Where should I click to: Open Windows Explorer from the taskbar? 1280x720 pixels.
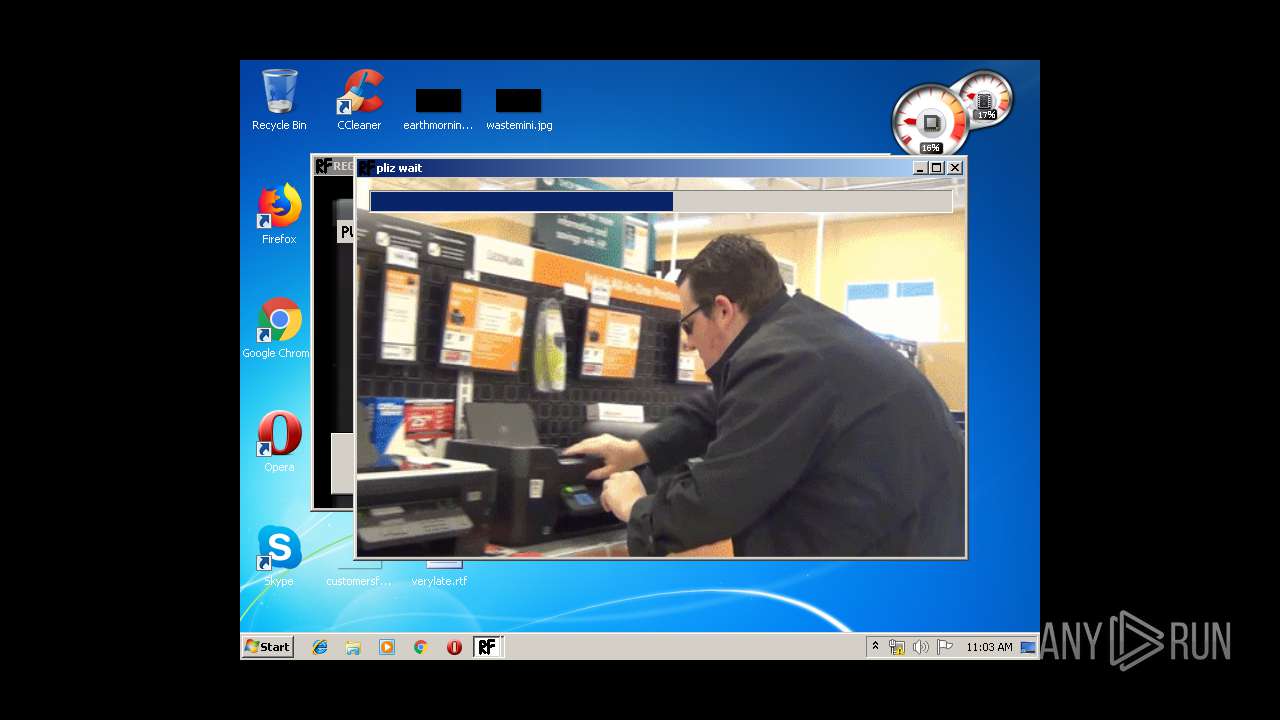point(353,647)
